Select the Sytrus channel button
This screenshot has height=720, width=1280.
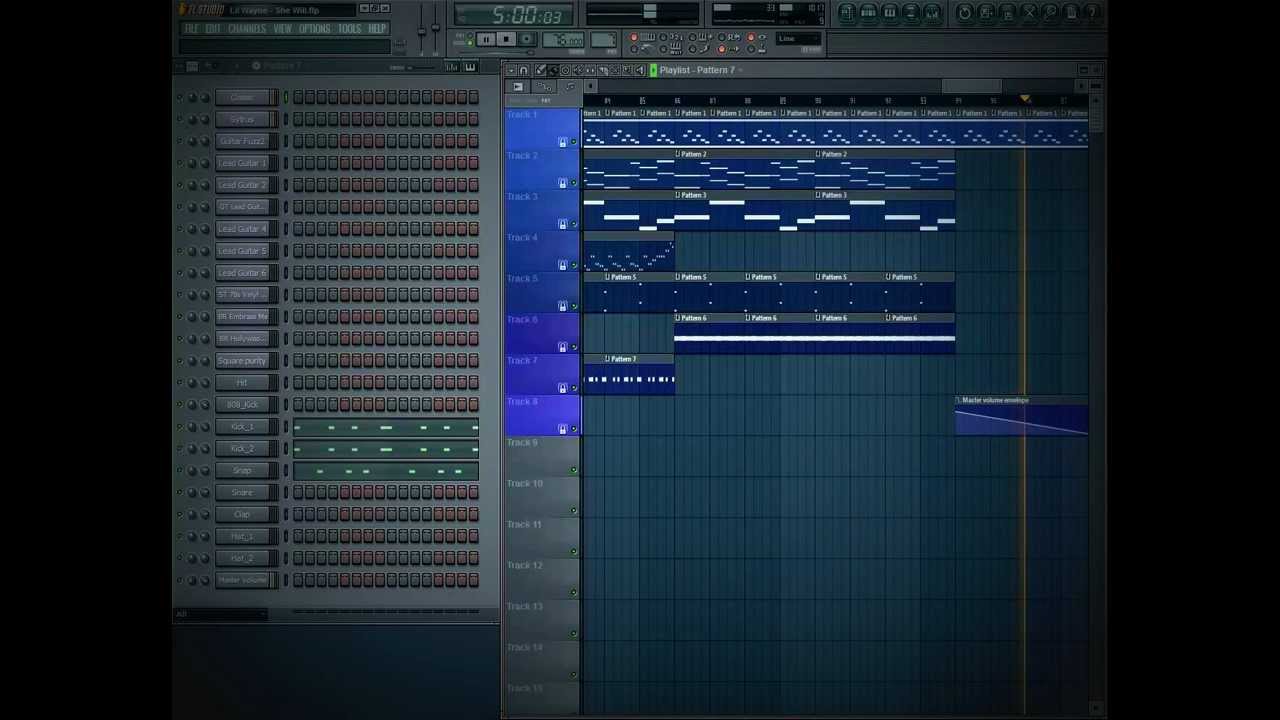click(242, 119)
